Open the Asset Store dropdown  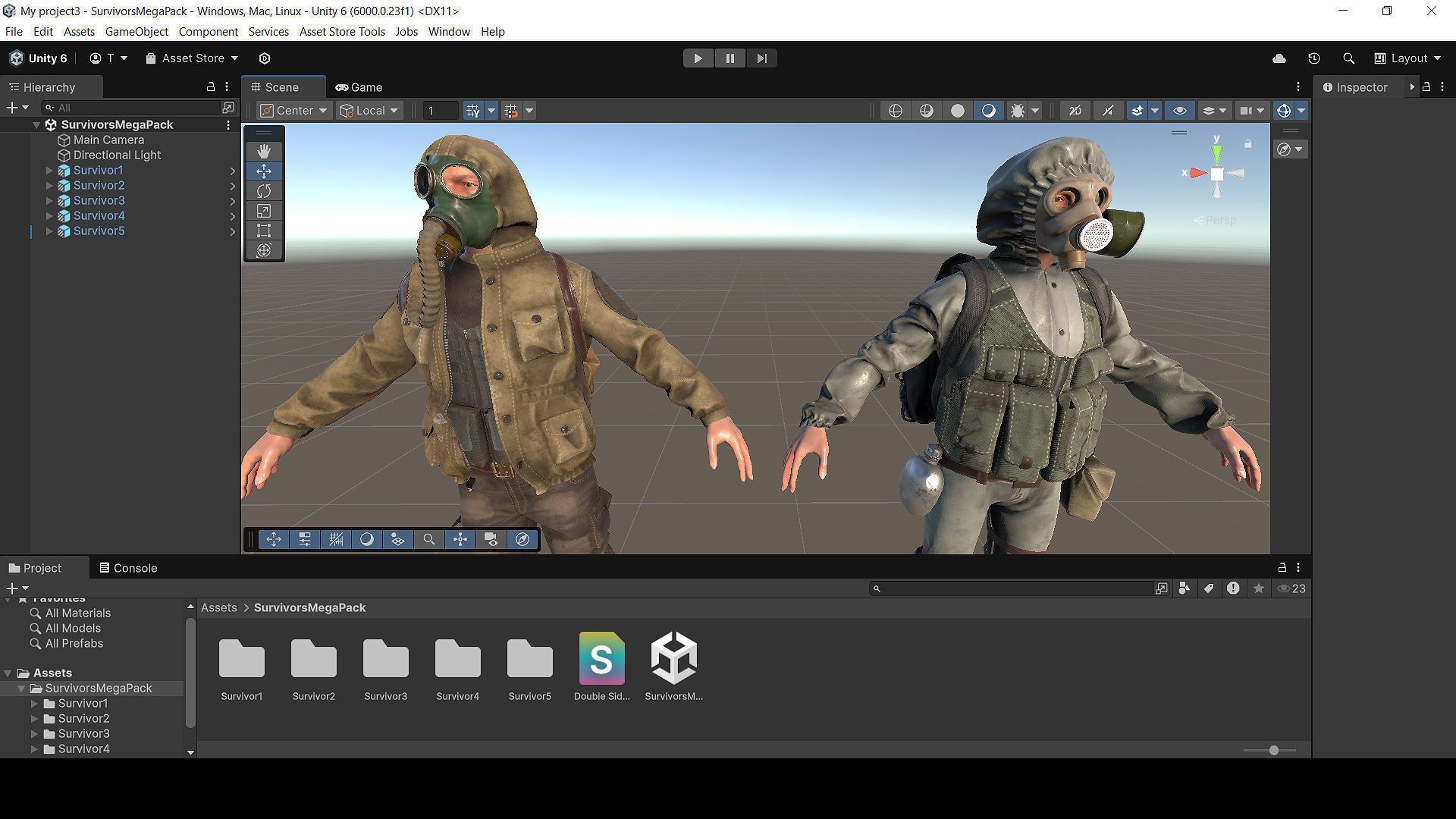(x=193, y=58)
